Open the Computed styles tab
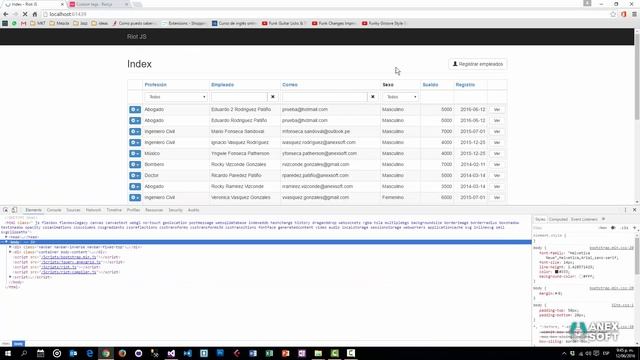 [x=558, y=220]
